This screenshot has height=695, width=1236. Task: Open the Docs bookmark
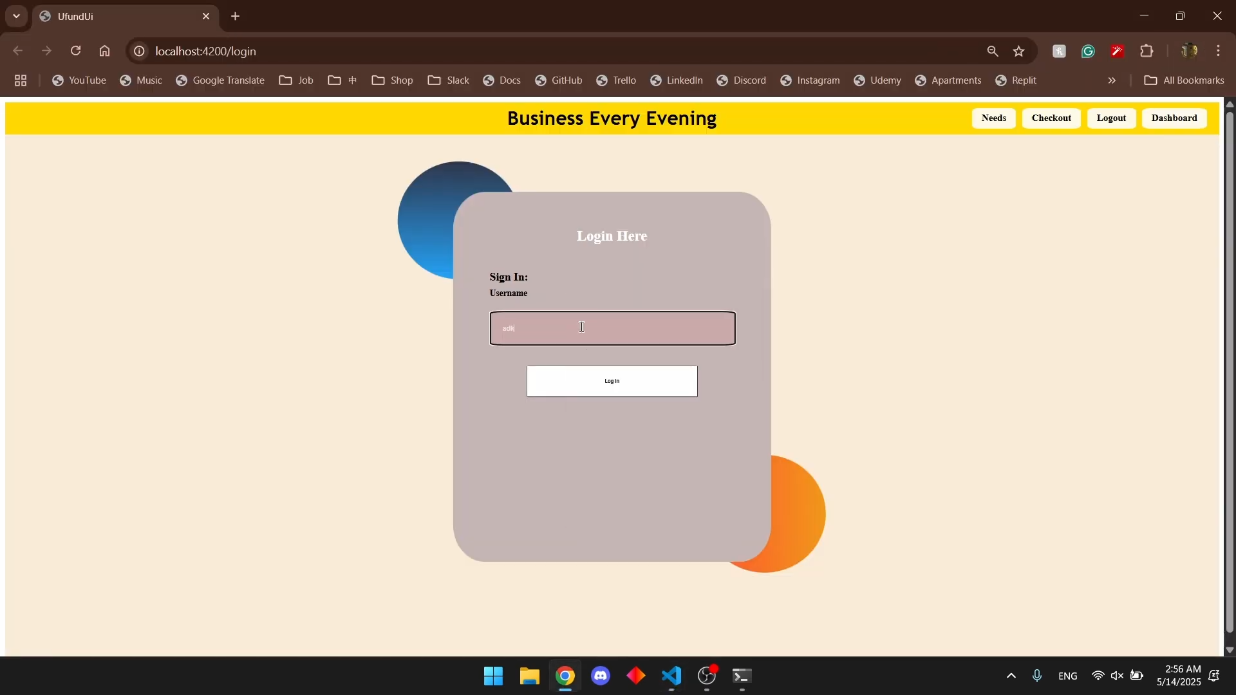[x=501, y=80]
